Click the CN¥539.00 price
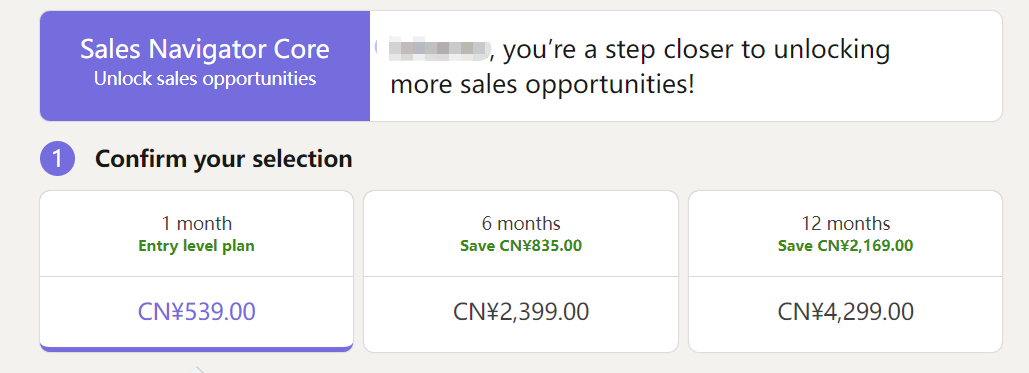This screenshot has width=1029, height=373. 197,312
